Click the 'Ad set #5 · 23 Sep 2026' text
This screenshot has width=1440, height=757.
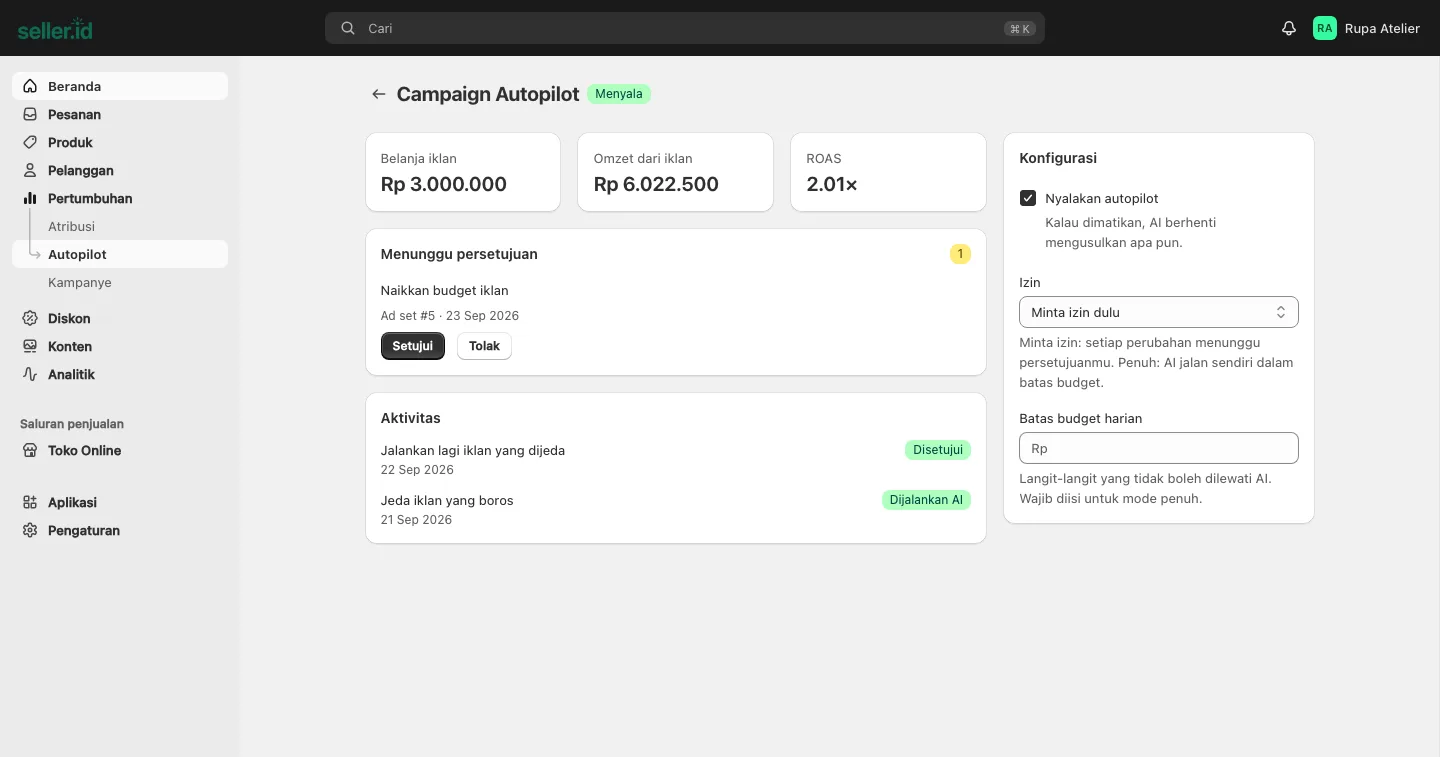pyautogui.click(x=450, y=316)
